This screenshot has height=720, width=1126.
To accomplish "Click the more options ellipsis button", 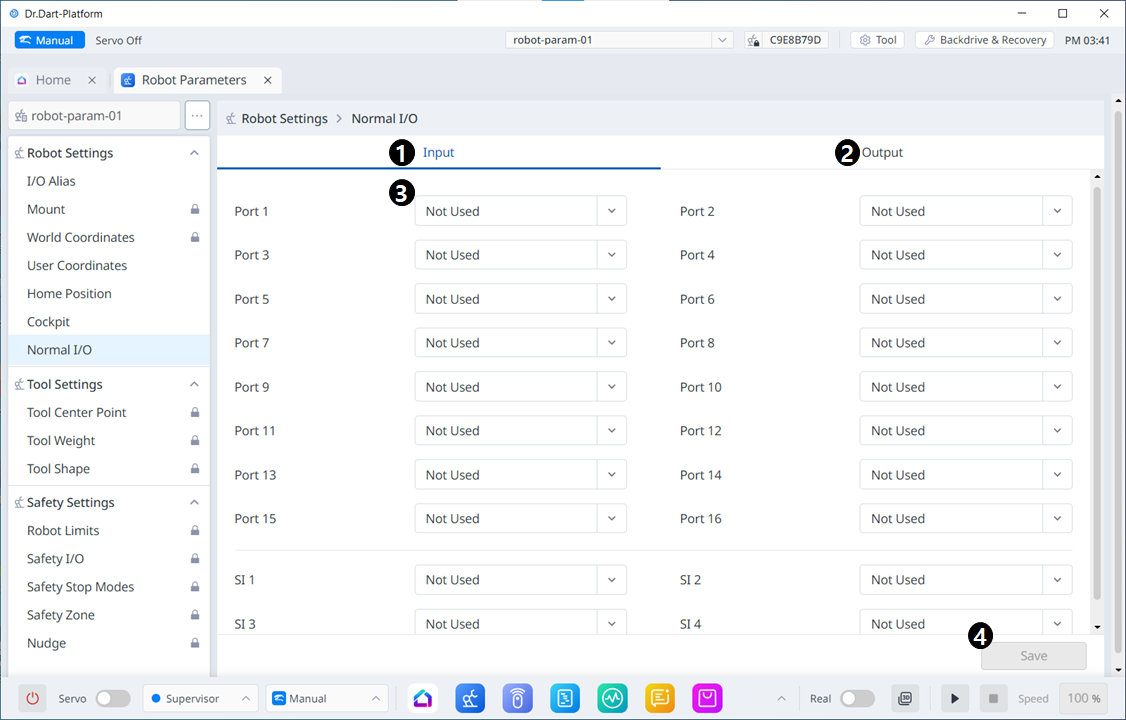I will pos(197,115).
